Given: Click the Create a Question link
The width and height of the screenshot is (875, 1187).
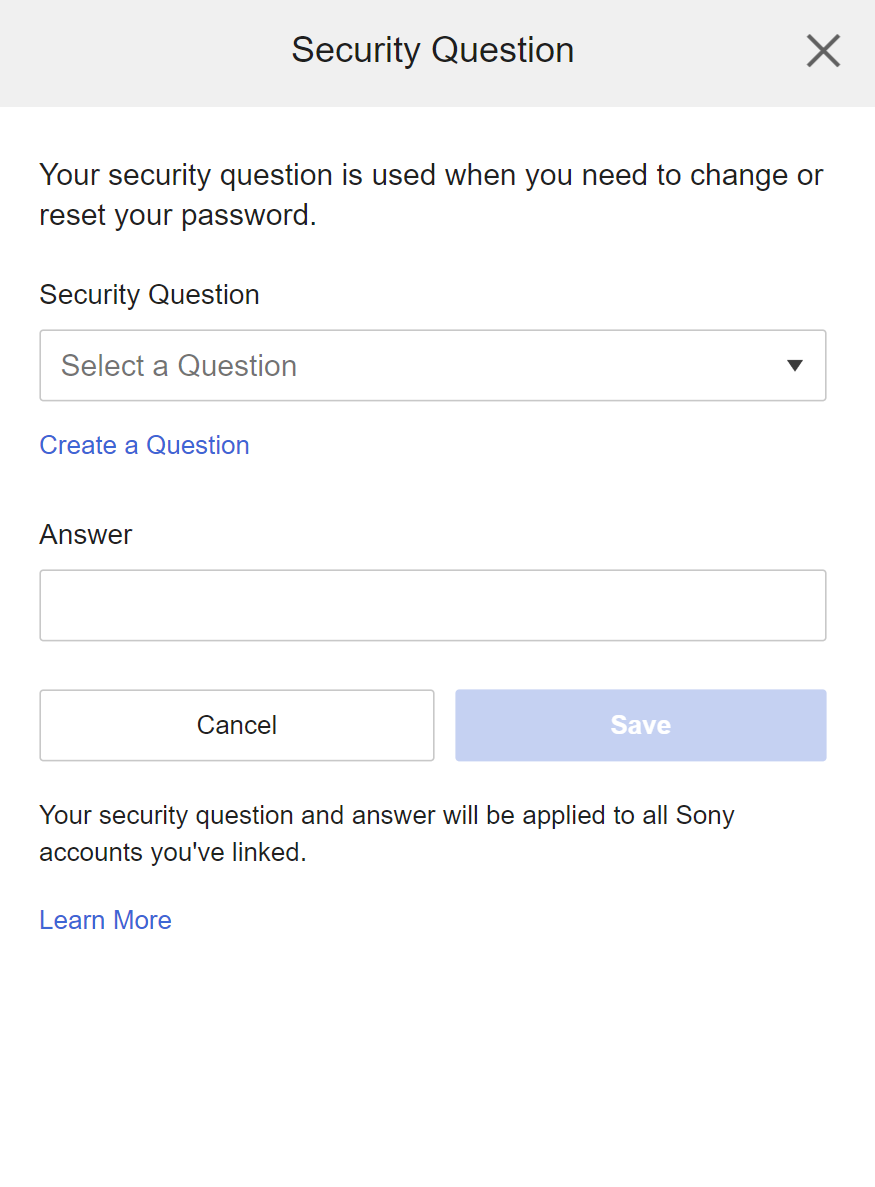Looking at the screenshot, I should tap(144, 445).
